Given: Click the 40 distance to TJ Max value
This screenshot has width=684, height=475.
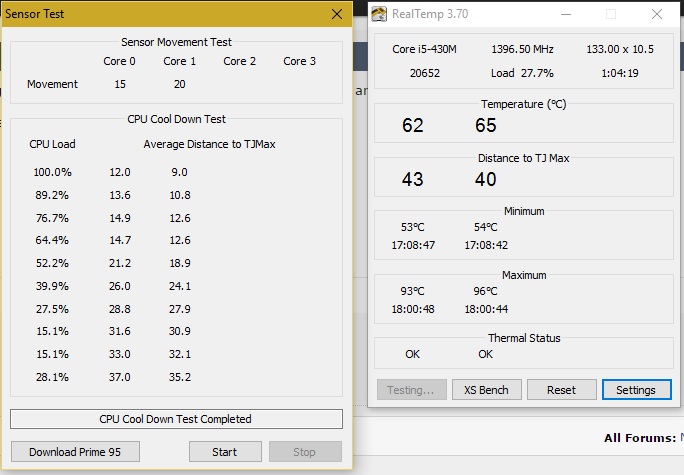Looking at the screenshot, I should pos(486,179).
